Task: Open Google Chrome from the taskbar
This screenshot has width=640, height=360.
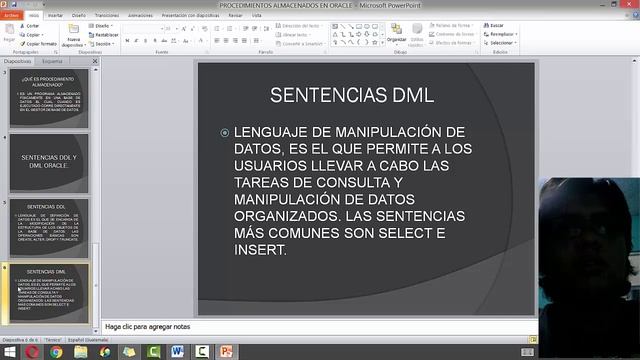Action: (x=56, y=352)
